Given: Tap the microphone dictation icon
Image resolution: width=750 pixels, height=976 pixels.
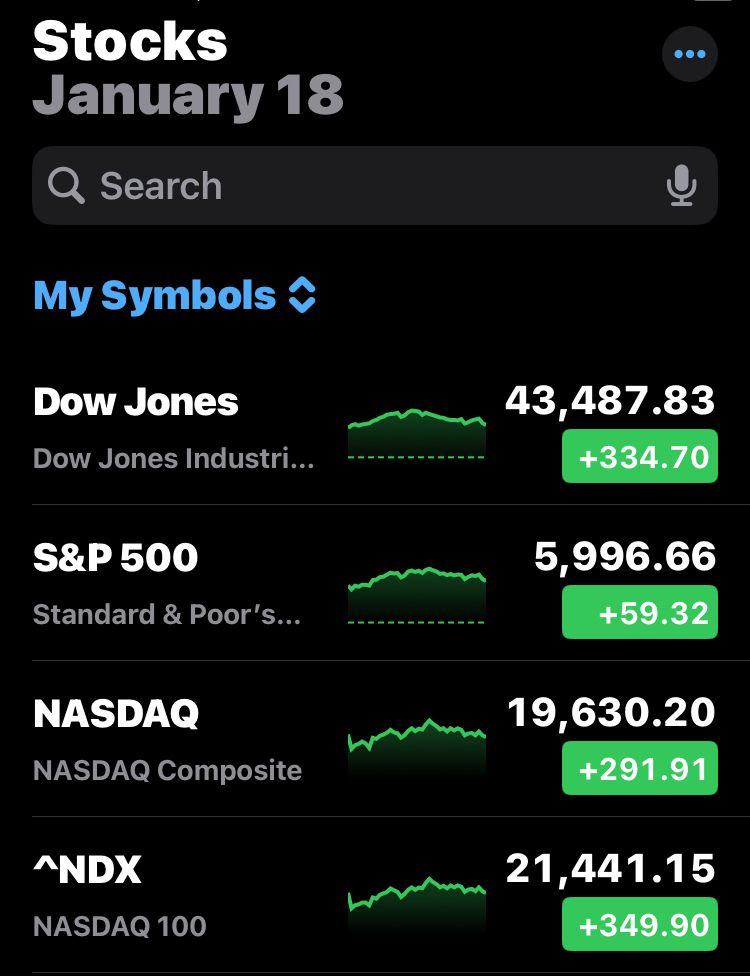Looking at the screenshot, I should [681, 186].
